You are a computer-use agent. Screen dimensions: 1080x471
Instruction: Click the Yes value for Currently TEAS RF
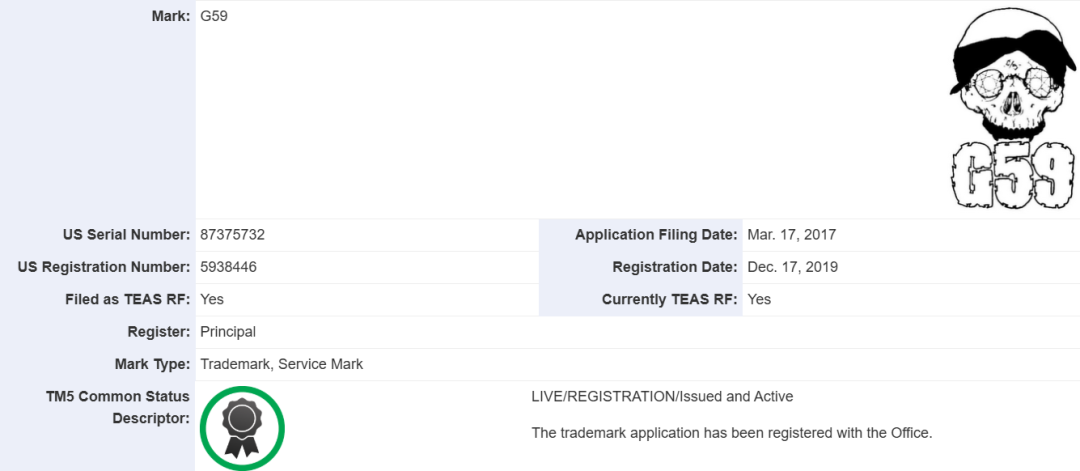759,299
